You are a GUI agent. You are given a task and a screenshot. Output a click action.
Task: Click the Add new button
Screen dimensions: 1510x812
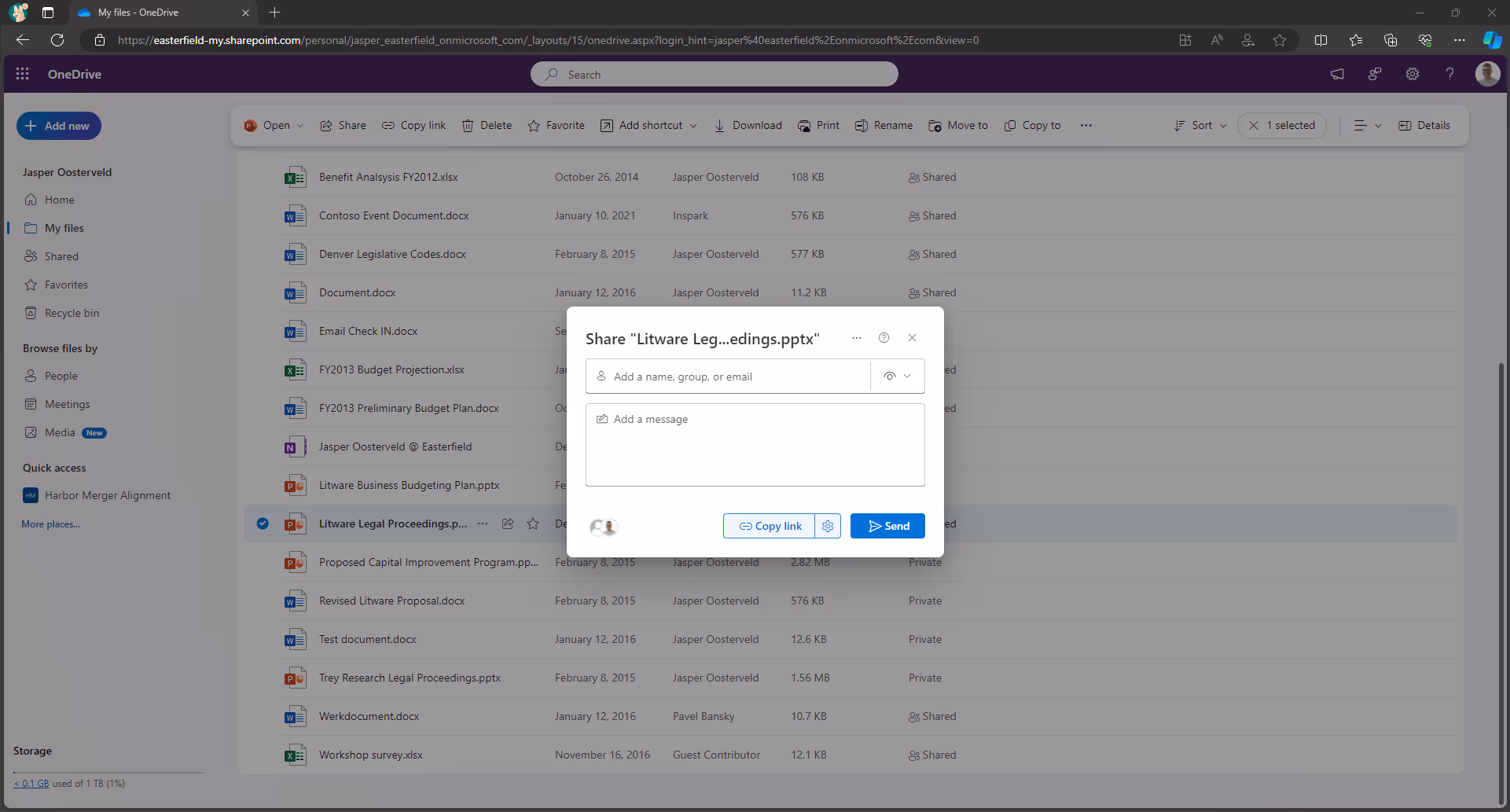click(x=59, y=126)
